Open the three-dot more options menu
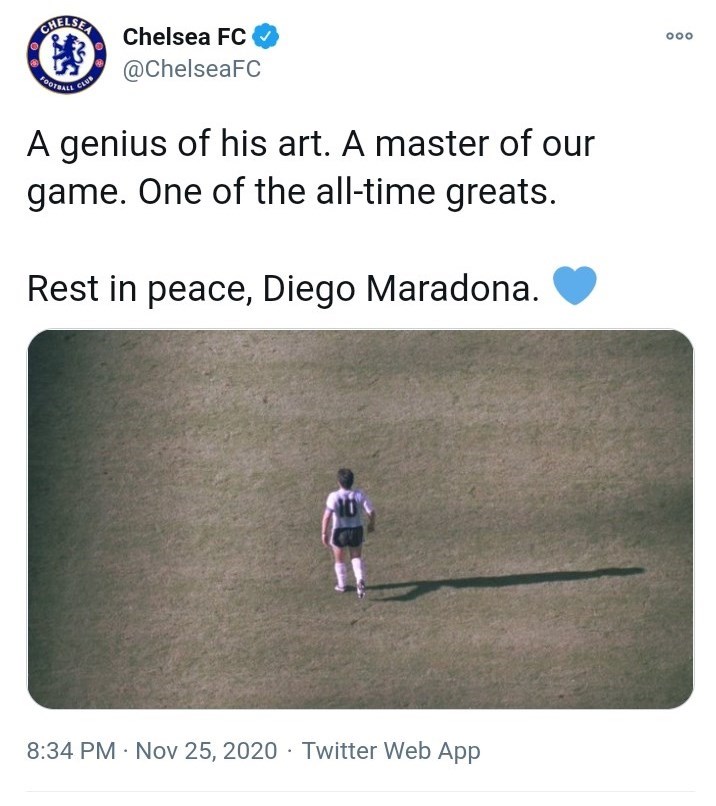The width and height of the screenshot is (716, 806). tap(679, 35)
